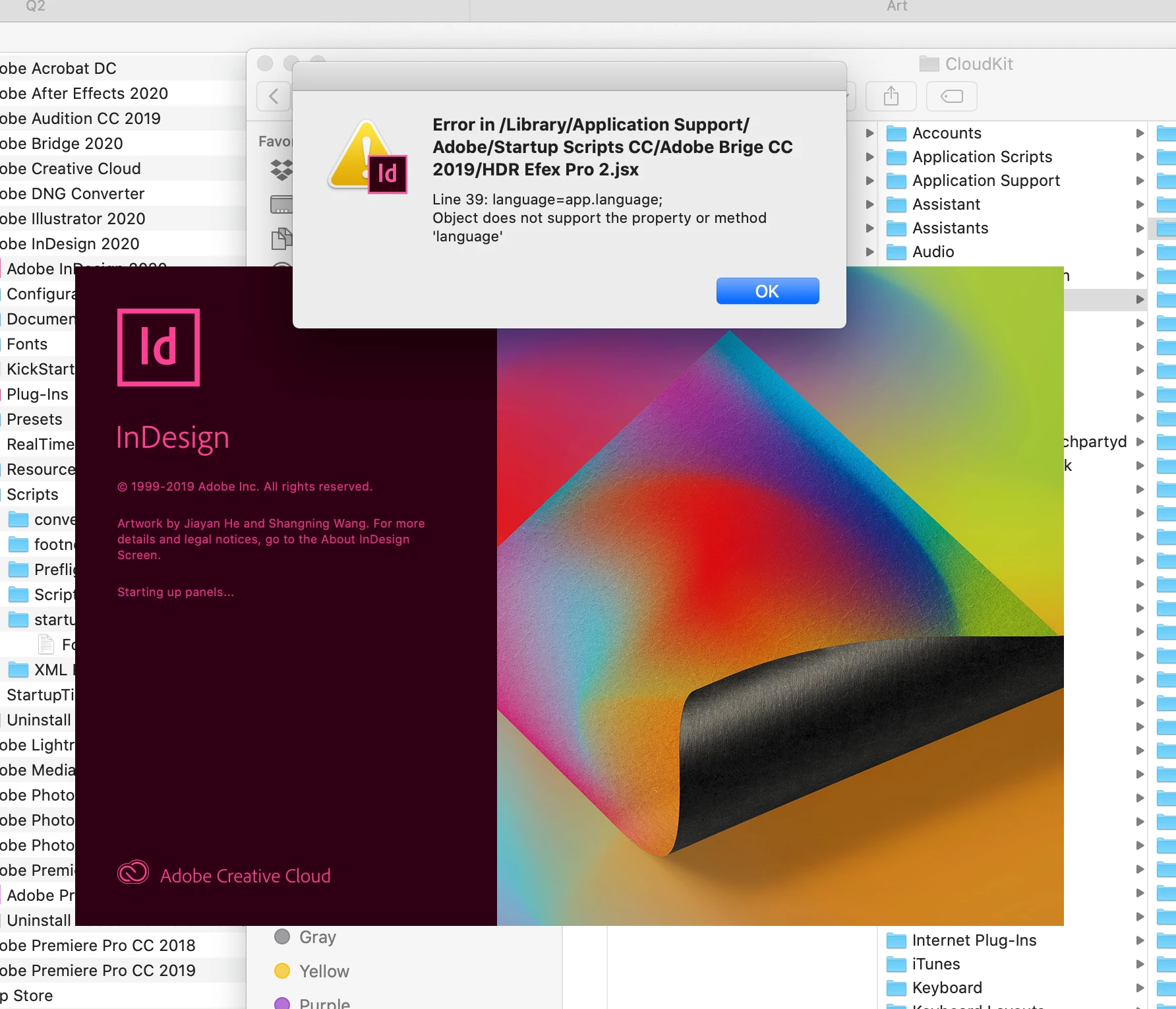Screen dimensions: 1176x1009
Task: Click the CloudKit folder icon in title
Action: tap(929, 63)
